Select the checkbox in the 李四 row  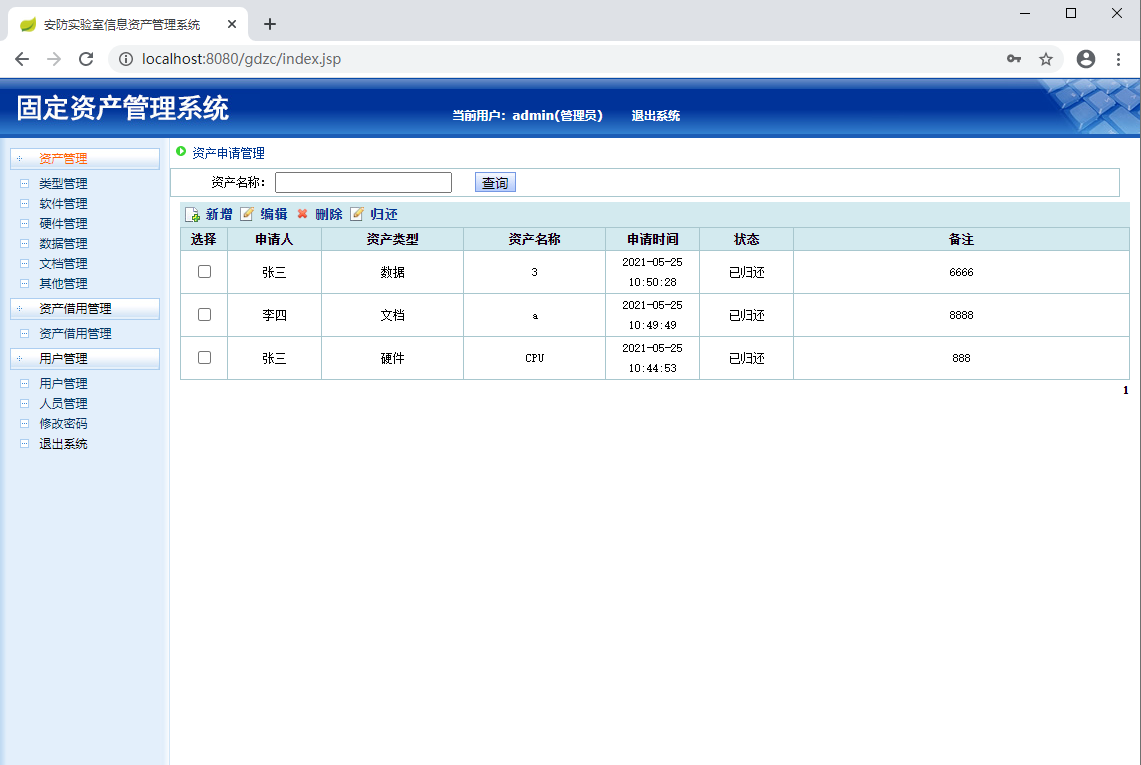[x=204, y=315]
